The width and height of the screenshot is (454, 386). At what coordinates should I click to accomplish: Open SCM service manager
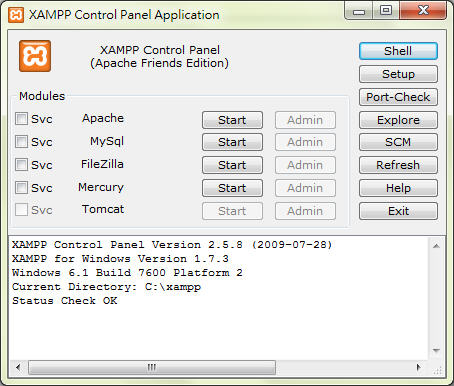coord(398,142)
